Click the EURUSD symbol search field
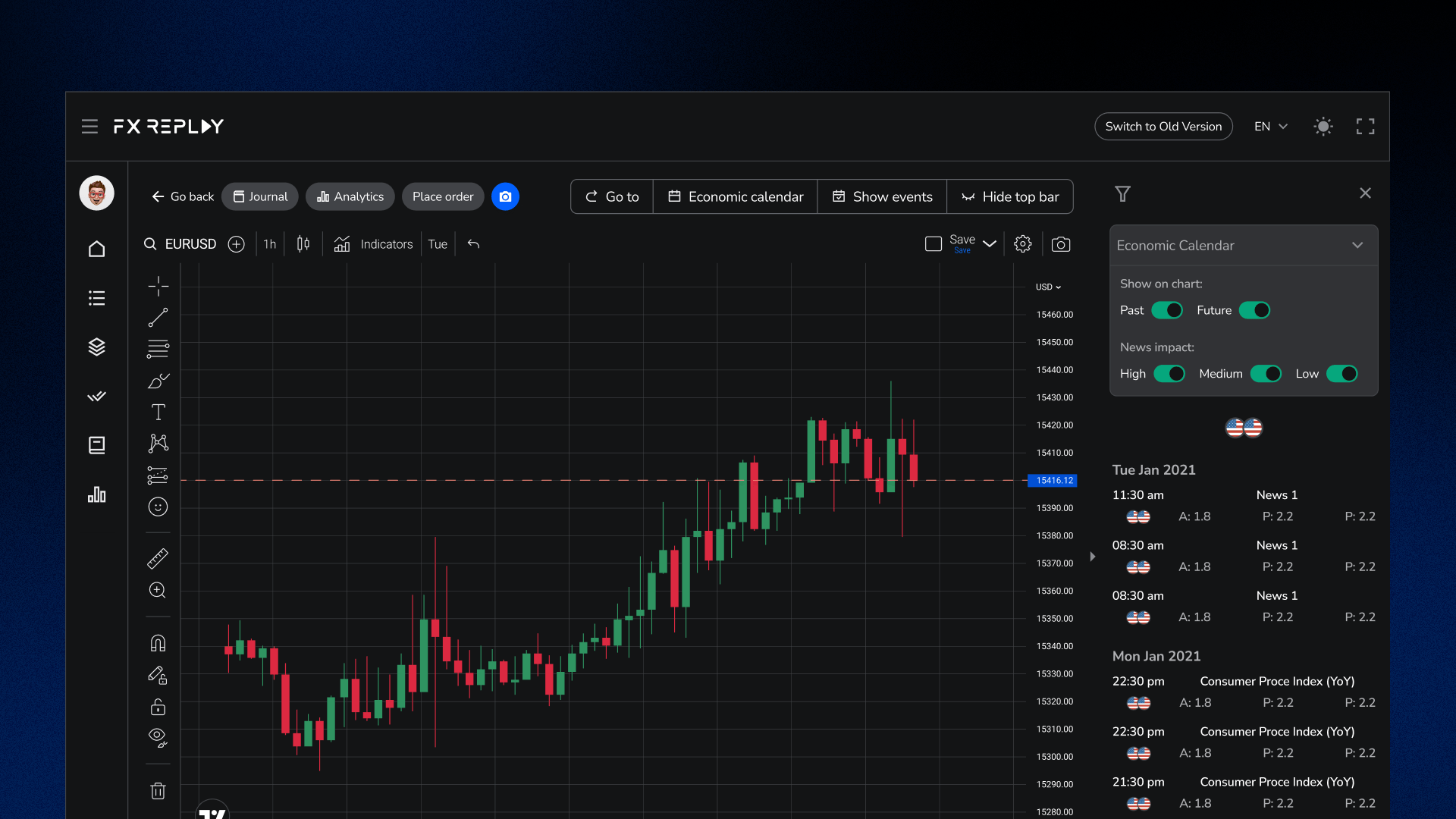 tap(190, 244)
